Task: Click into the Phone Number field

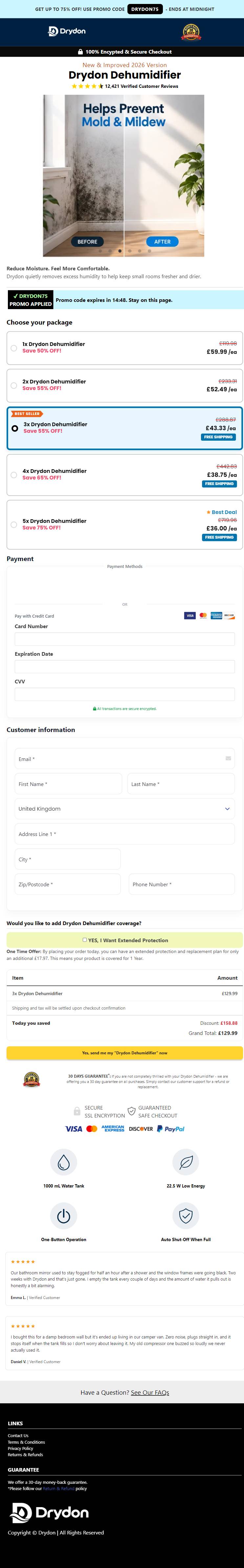Action: 182,884
